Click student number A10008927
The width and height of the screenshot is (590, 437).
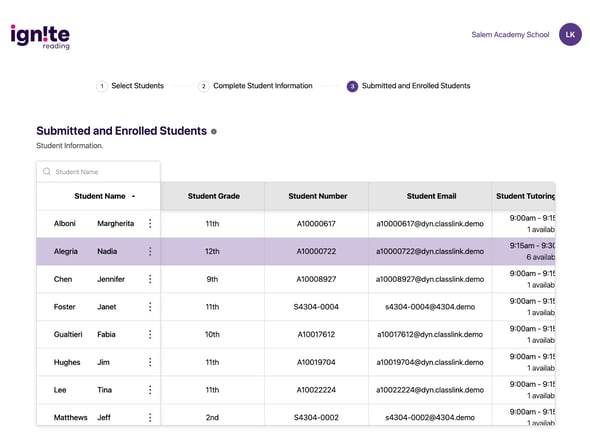point(316,279)
